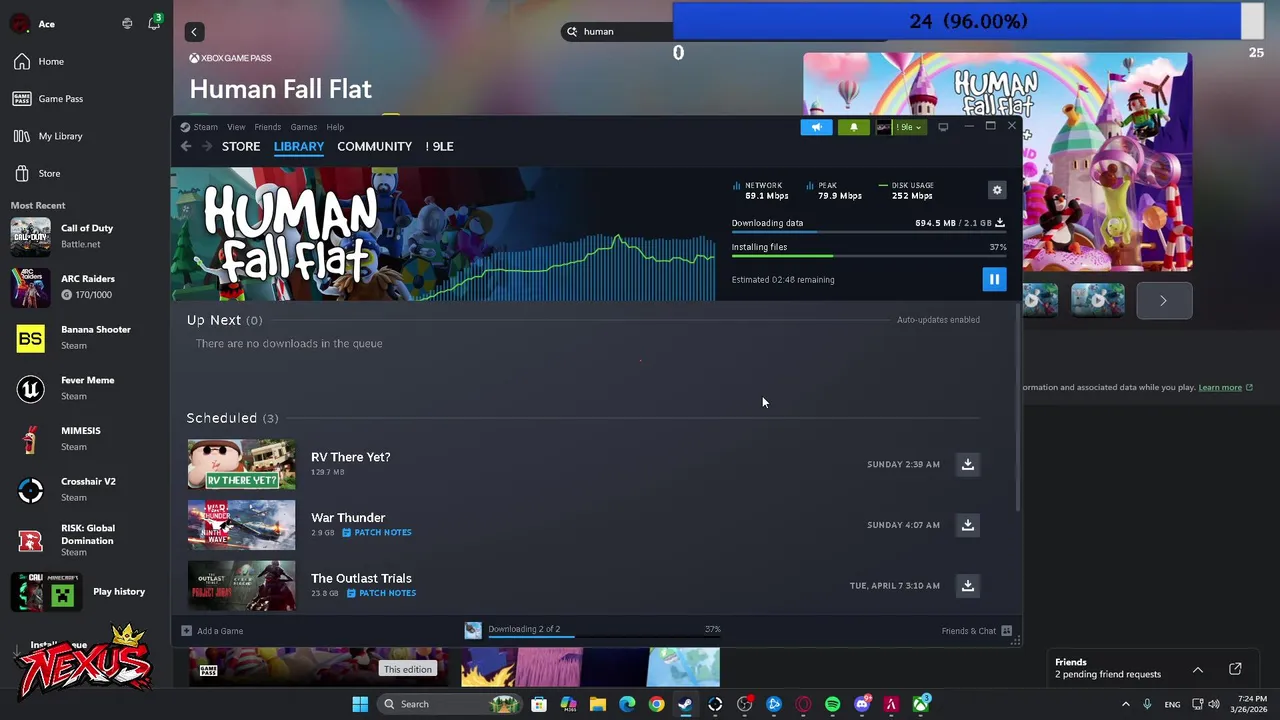Open the Games menu in Steam
Image resolution: width=1280 pixels, height=720 pixels.
pos(303,127)
